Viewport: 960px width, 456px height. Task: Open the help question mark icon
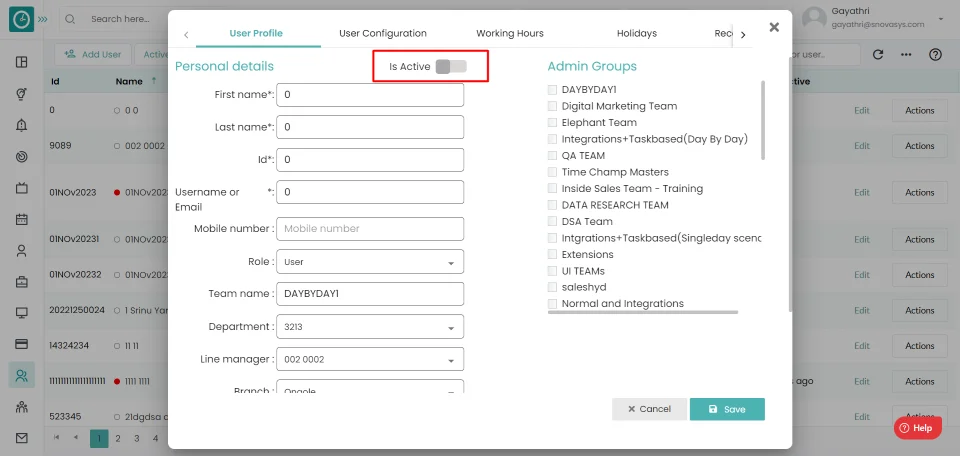click(935, 54)
